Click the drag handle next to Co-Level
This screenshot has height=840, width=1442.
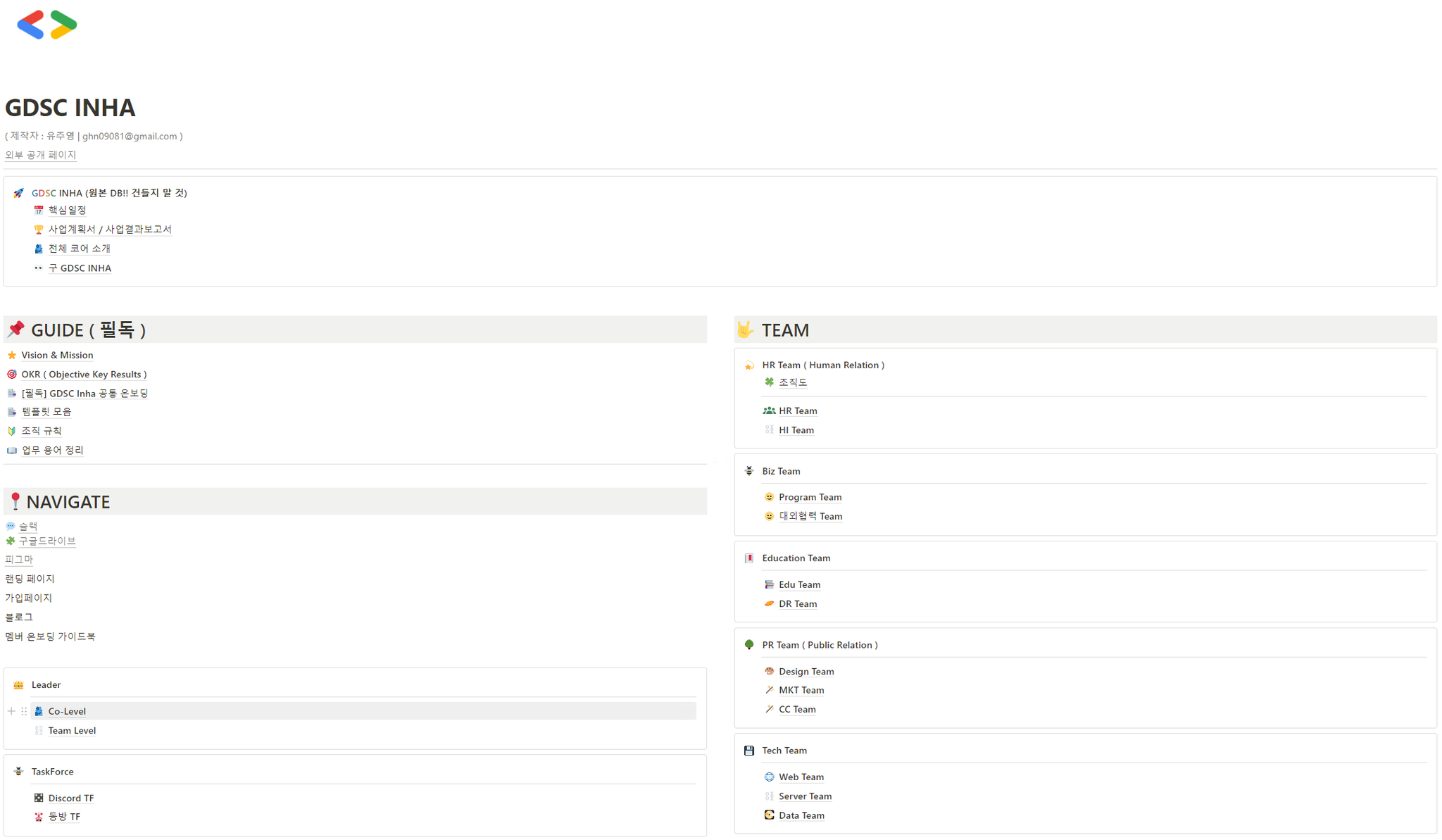coord(24,711)
